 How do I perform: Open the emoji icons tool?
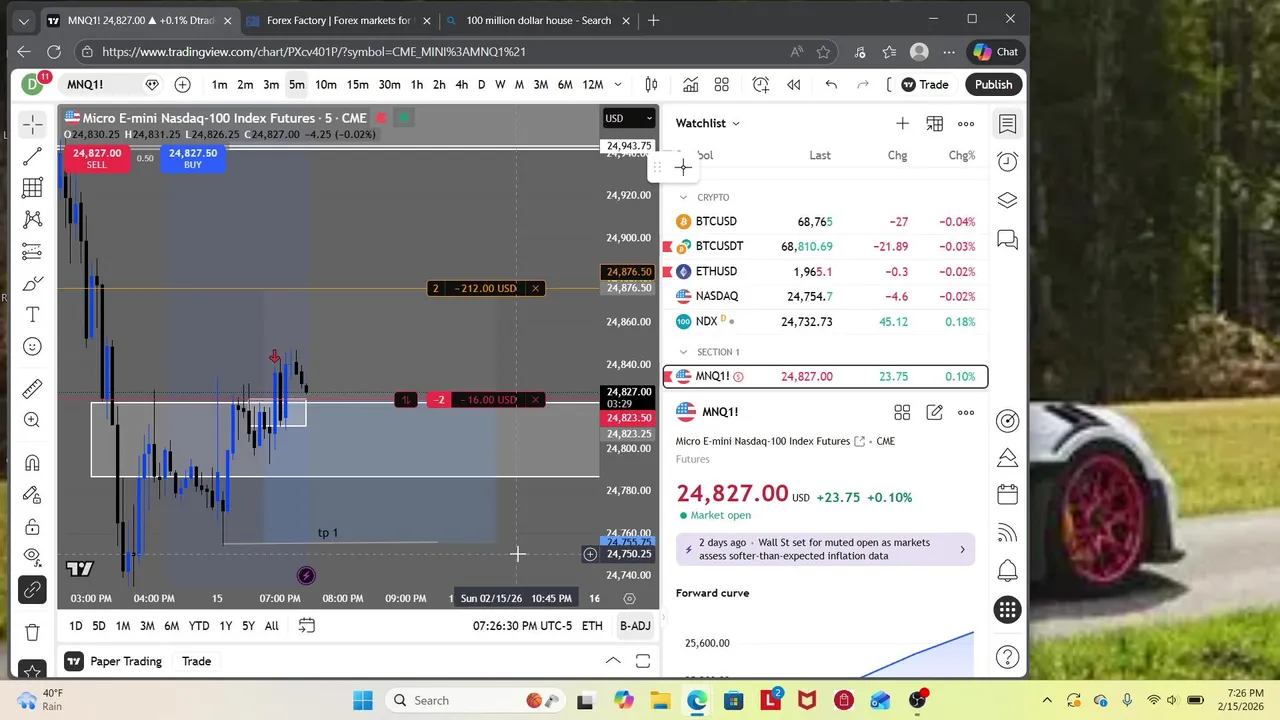(x=32, y=346)
